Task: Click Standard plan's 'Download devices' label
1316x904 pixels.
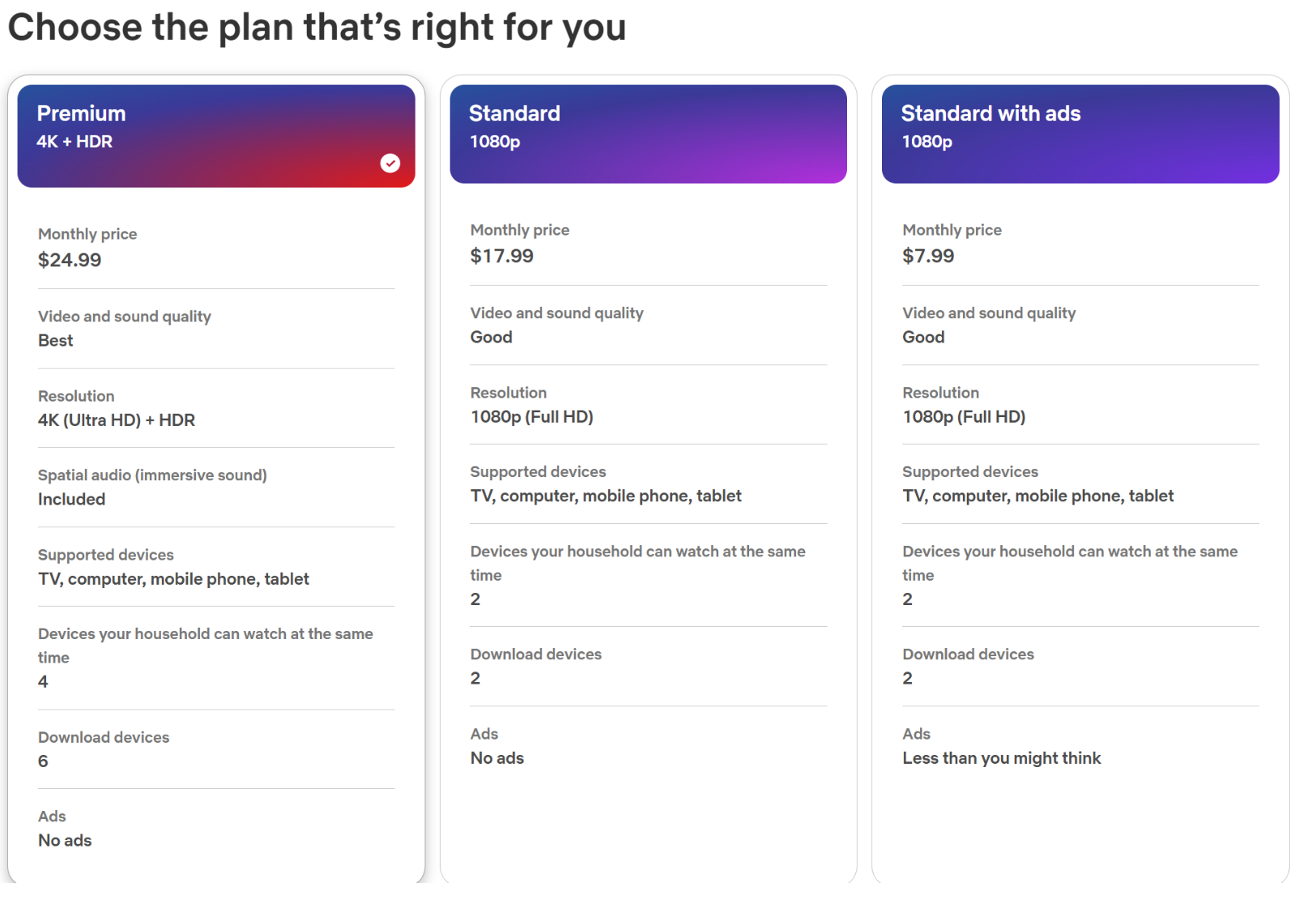Action: click(536, 655)
